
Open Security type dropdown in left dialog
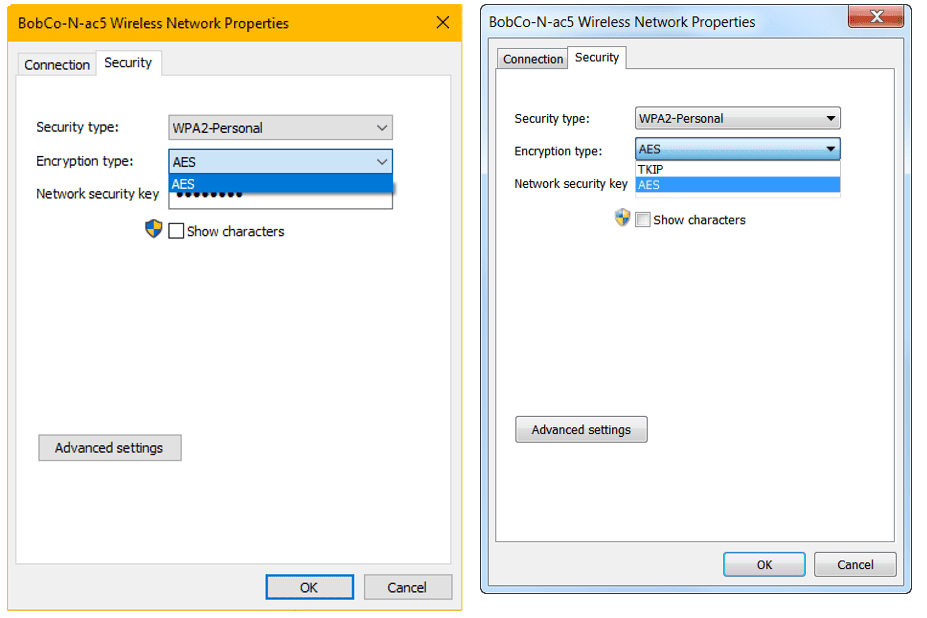(x=280, y=128)
